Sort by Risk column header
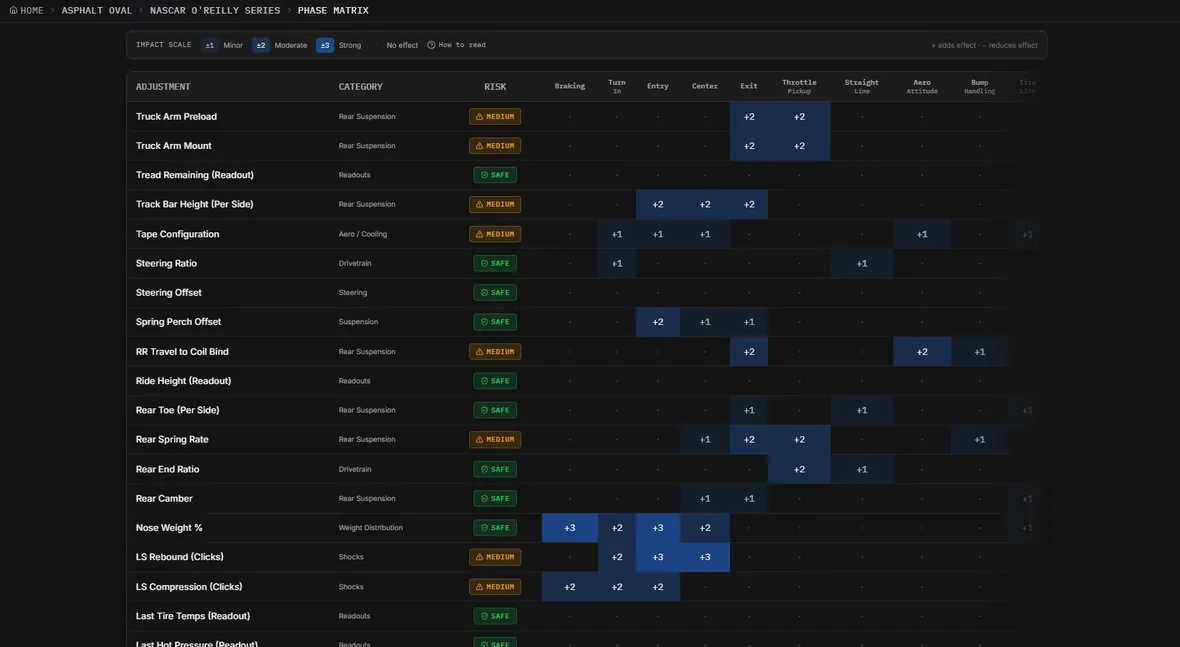 [x=495, y=87]
